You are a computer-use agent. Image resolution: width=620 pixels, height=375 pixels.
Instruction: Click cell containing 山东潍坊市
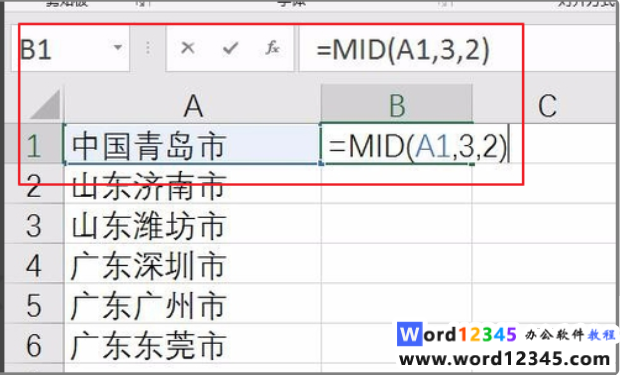click(193, 224)
